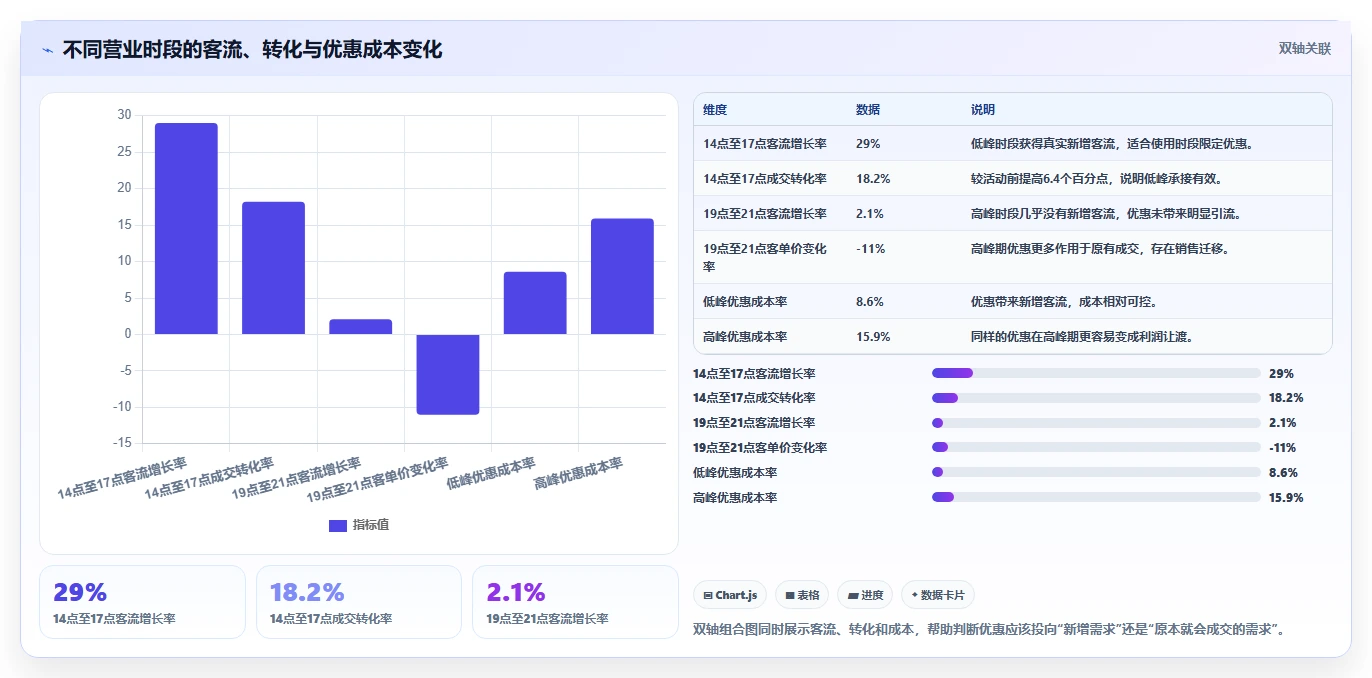Click the 指标值 legend label
The height and width of the screenshot is (678, 1372).
click(371, 525)
